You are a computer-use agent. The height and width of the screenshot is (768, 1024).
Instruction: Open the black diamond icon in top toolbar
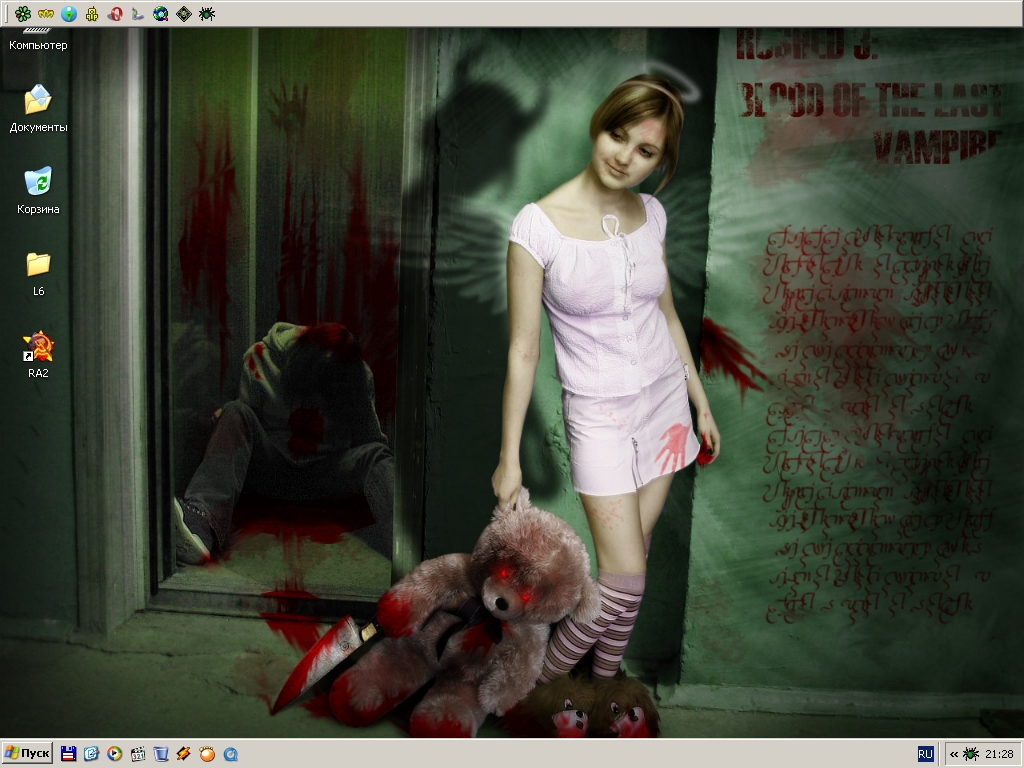[x=184, y=13]
